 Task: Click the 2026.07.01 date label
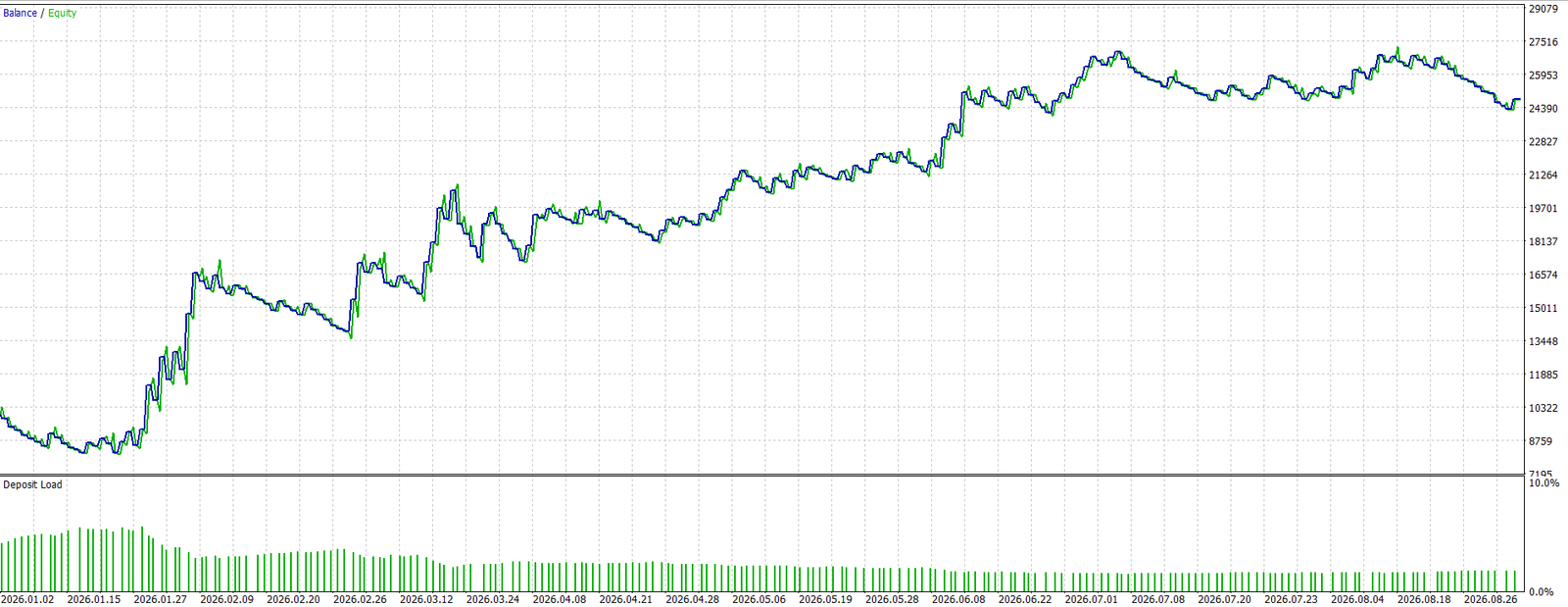click(x=1092, y=599)
